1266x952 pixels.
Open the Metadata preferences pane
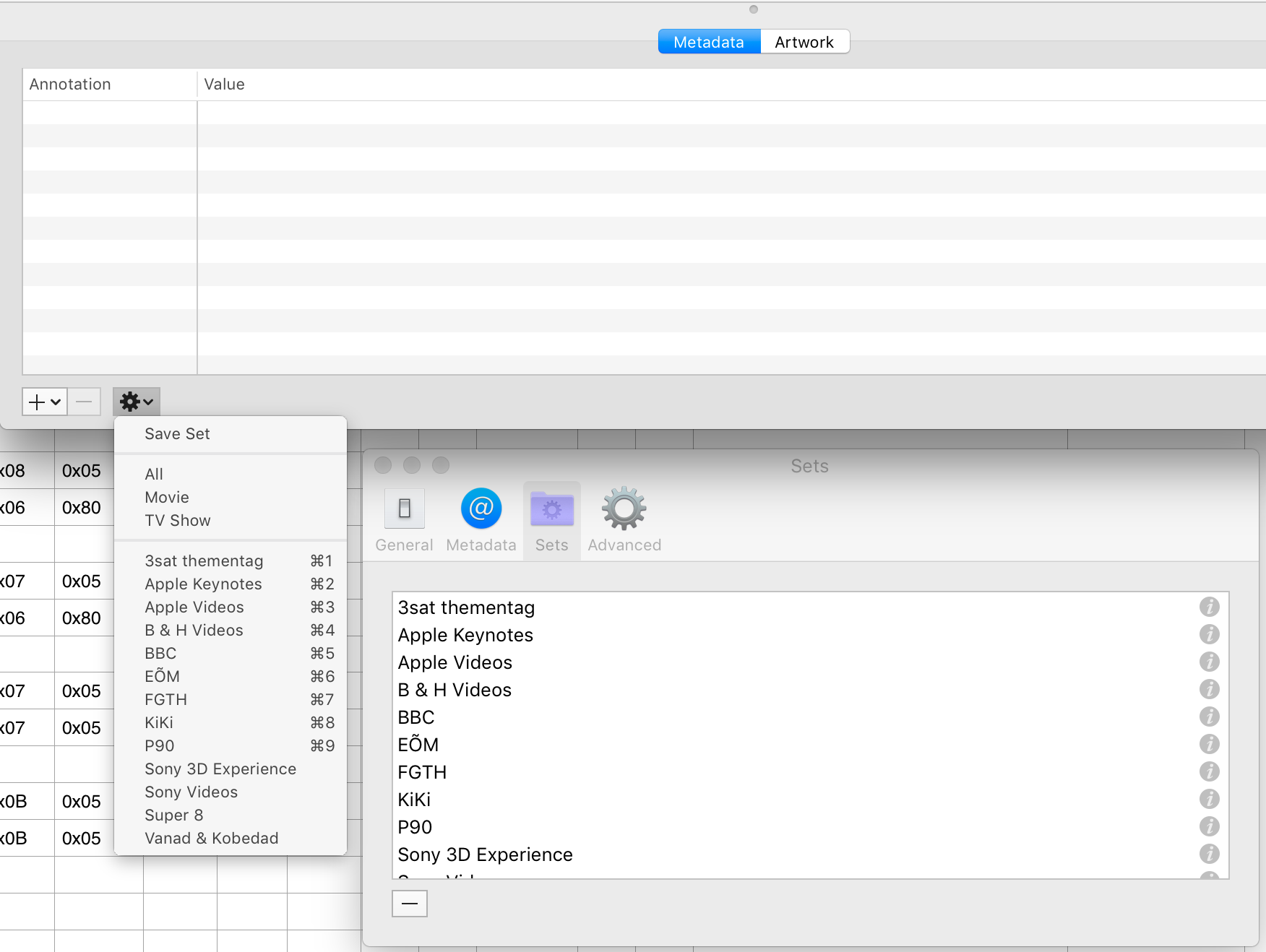pyautogui.click(x=481, y=521)
